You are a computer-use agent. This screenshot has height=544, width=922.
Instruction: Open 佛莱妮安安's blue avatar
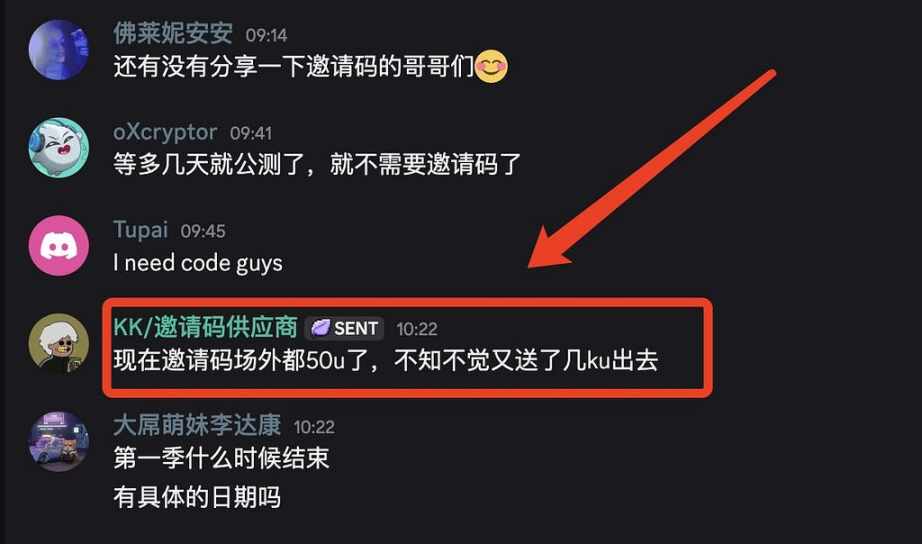(59, 50)
